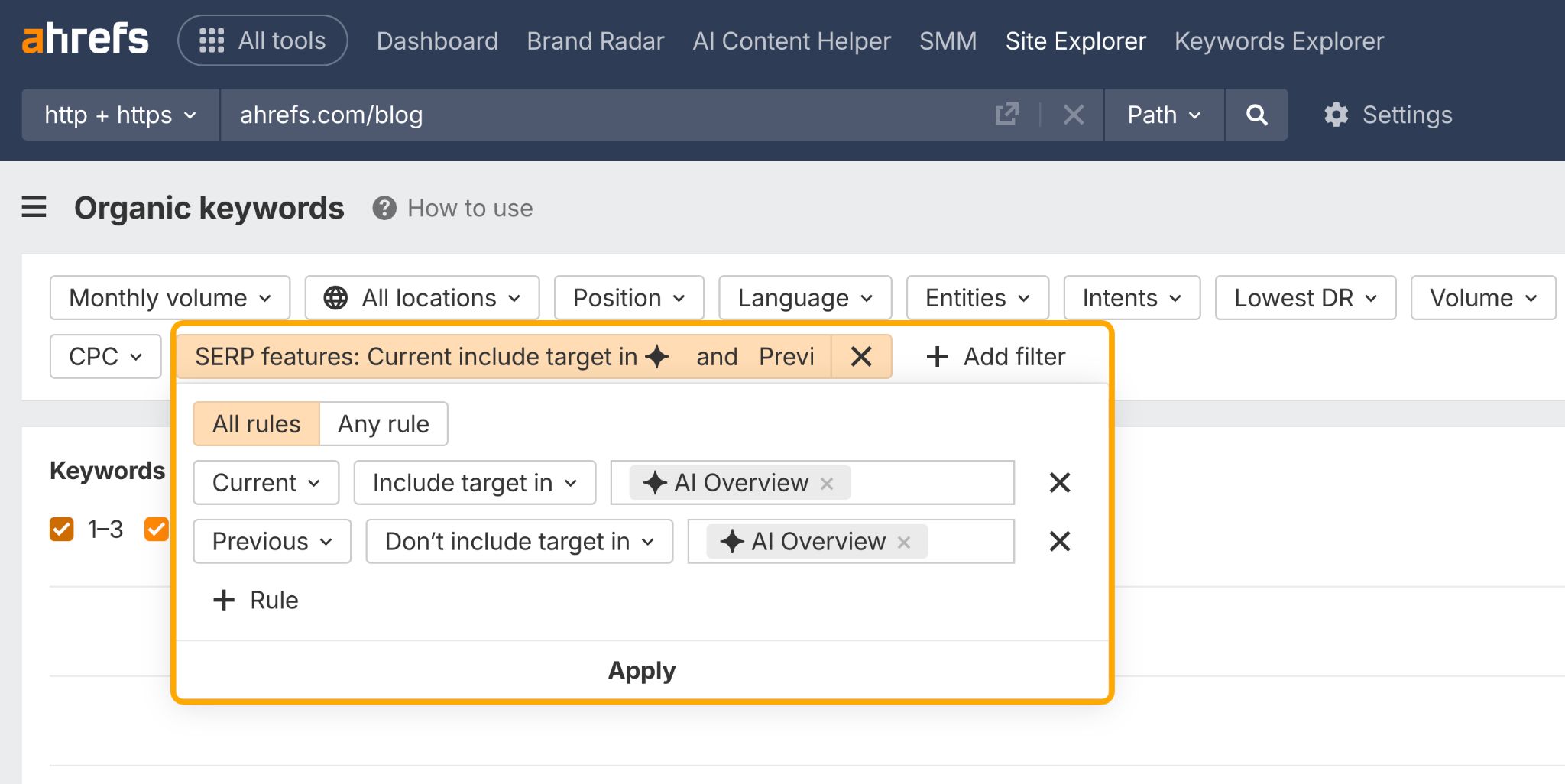Viewport: 1565px width, 784px height.
Task: Switch to Any rule mode
Action: click(x=383, y=423)
